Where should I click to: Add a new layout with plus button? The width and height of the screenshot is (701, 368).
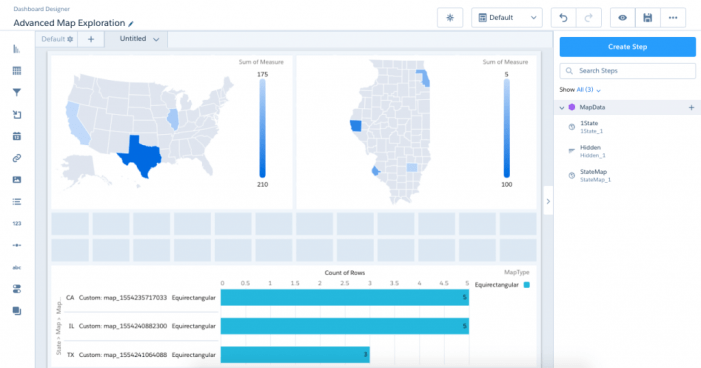tap(91, 39)
